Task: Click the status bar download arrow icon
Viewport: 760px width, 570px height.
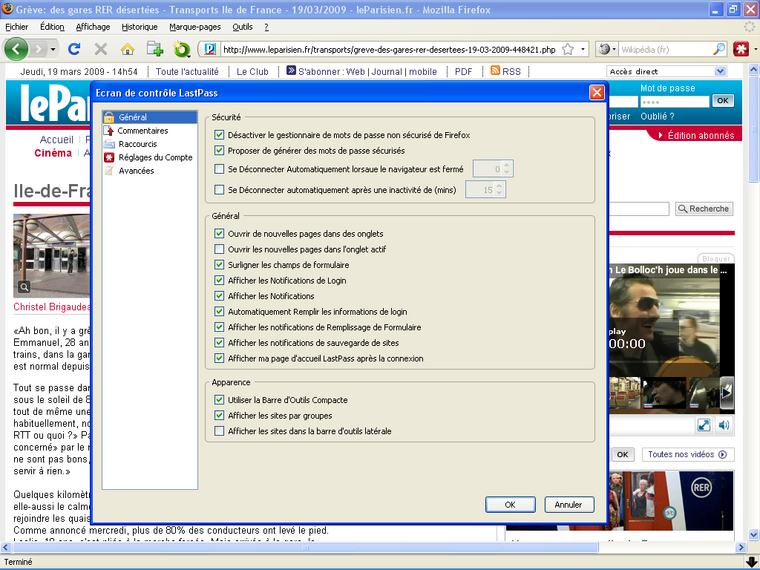Action: (751, 562)
